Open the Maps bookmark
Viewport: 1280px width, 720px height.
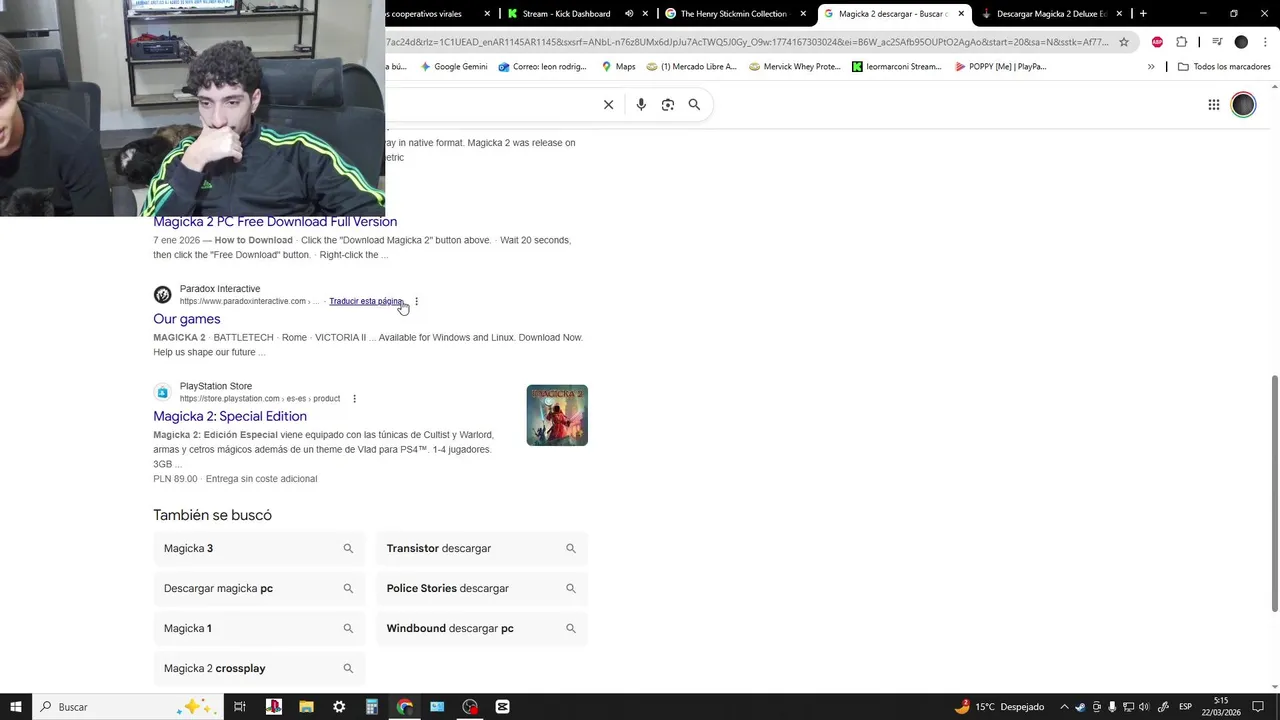pyautogui.click(x=618, y=67)
